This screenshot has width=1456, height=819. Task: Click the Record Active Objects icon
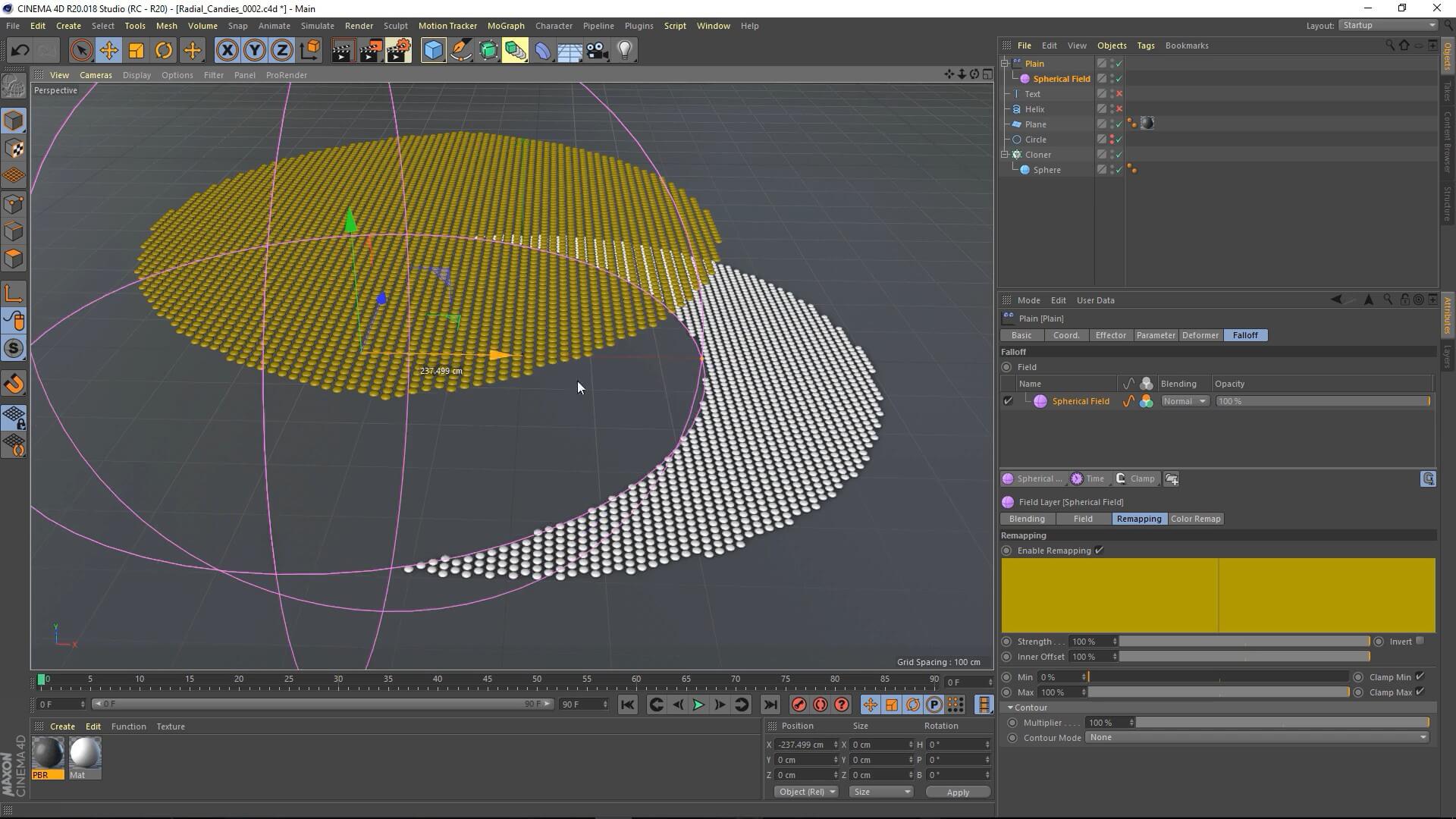click(x=799, y=705)
